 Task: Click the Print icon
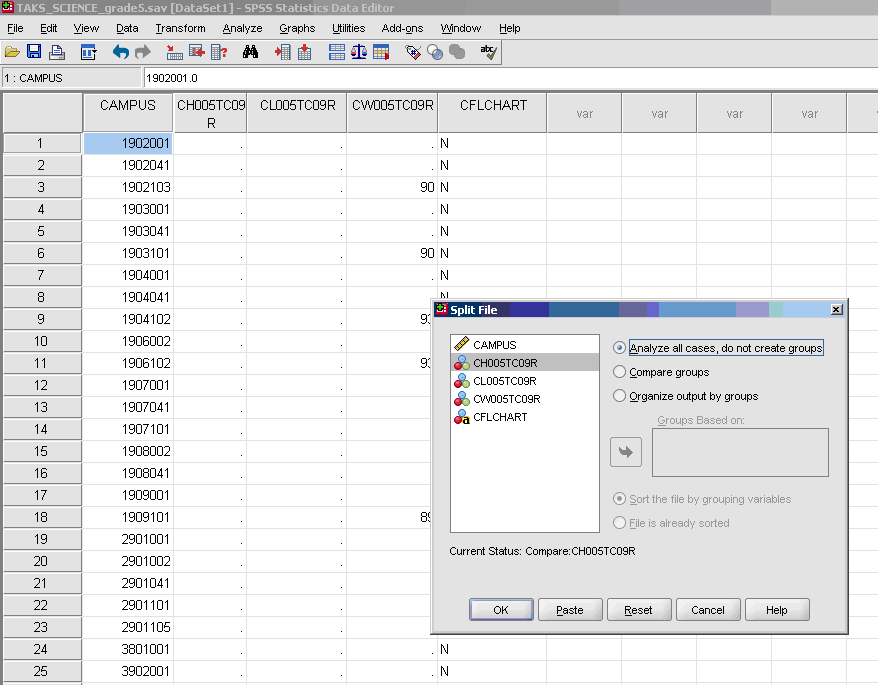coord(57,52)
